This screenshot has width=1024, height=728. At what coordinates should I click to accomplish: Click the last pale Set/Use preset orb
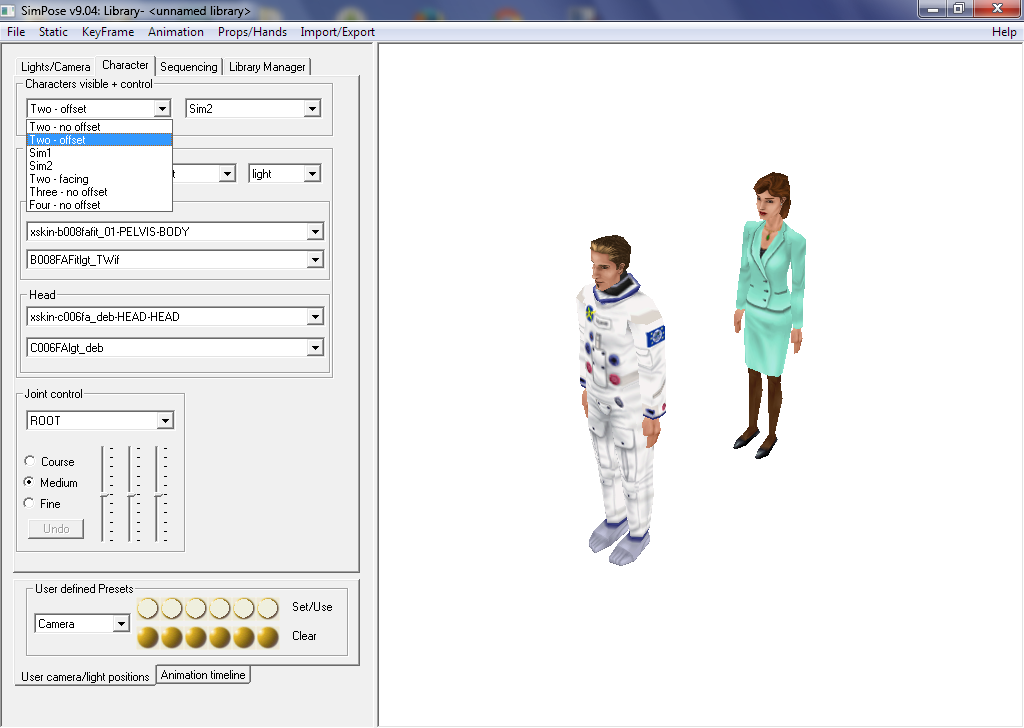[267, 608]
